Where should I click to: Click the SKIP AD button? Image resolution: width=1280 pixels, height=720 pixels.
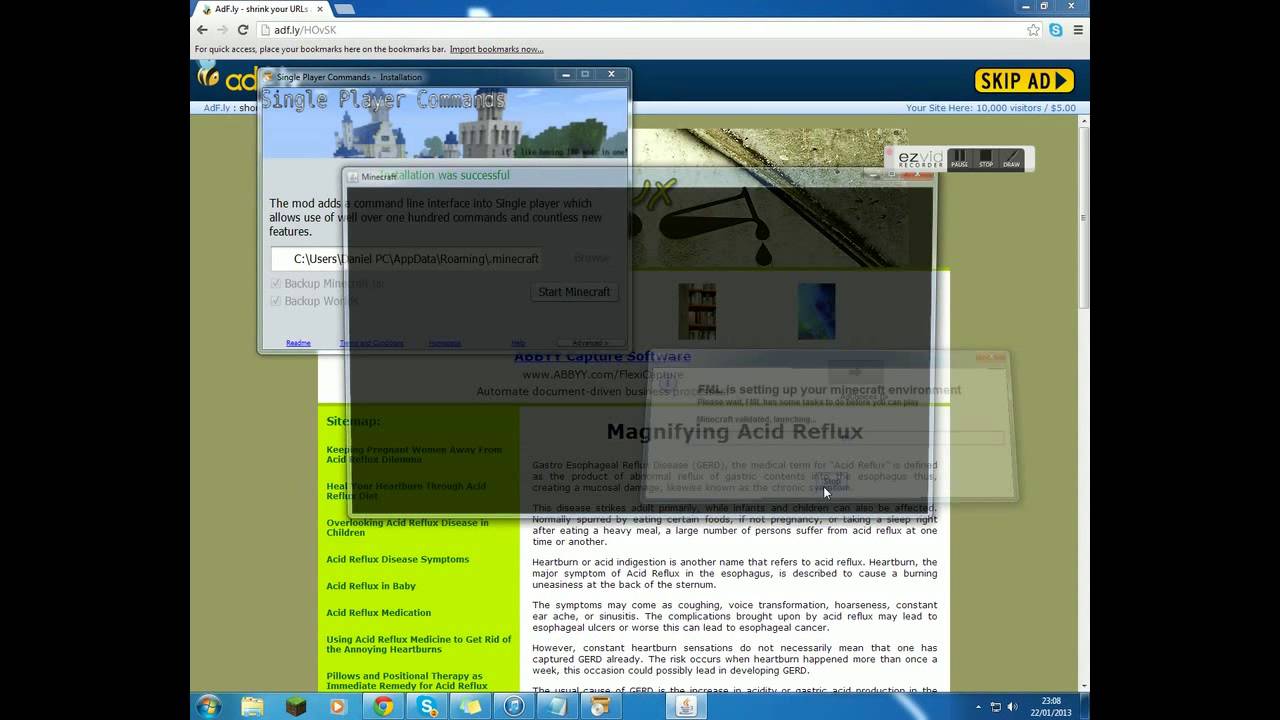tap(1025, 81)
